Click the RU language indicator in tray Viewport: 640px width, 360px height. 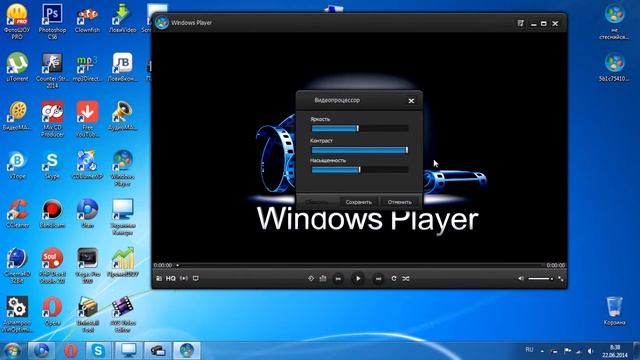point(529,350)
